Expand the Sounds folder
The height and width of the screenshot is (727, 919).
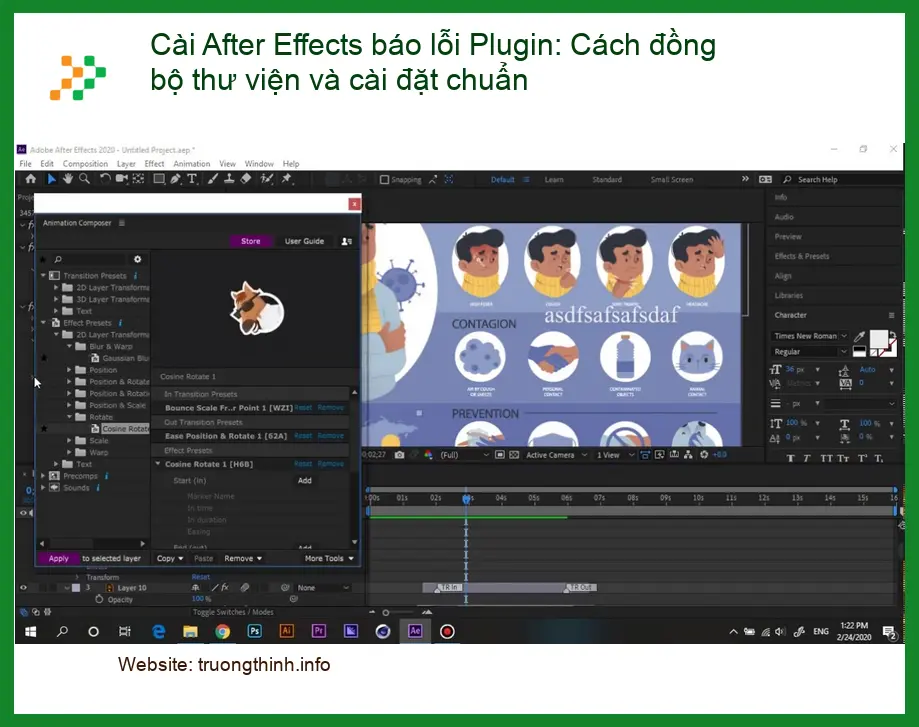43,488
